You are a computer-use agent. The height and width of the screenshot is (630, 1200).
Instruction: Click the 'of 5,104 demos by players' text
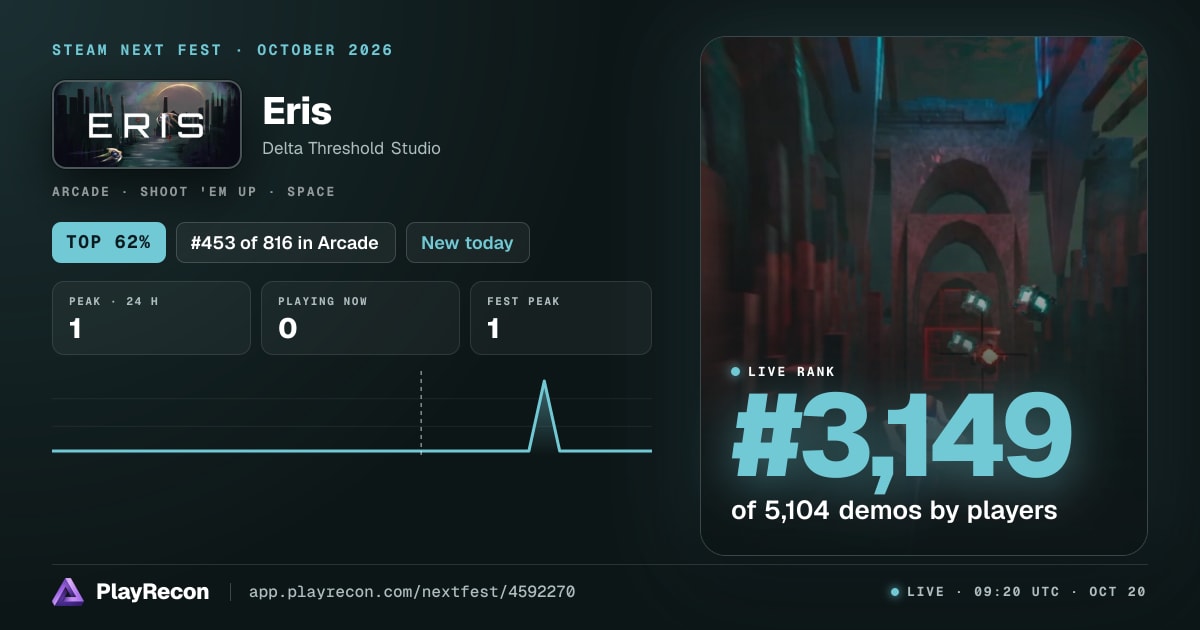(x=894, y=510)
